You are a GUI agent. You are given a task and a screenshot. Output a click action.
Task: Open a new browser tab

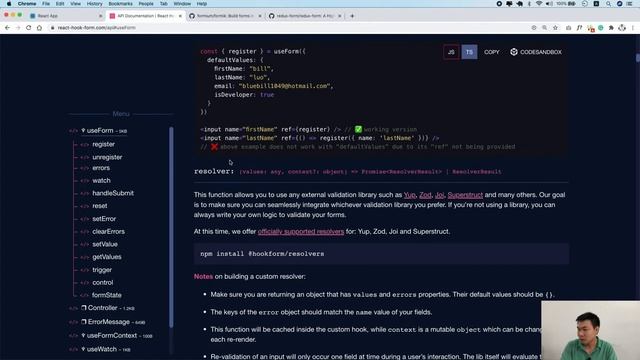pyautogui.click(x=352, y=16)
